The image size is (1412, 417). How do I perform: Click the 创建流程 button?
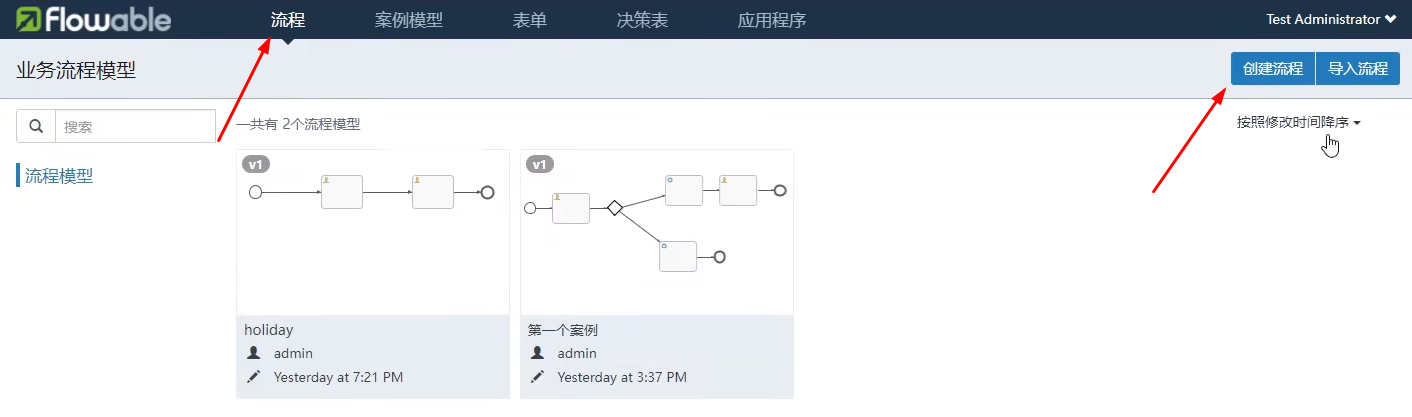[1272, 69]
